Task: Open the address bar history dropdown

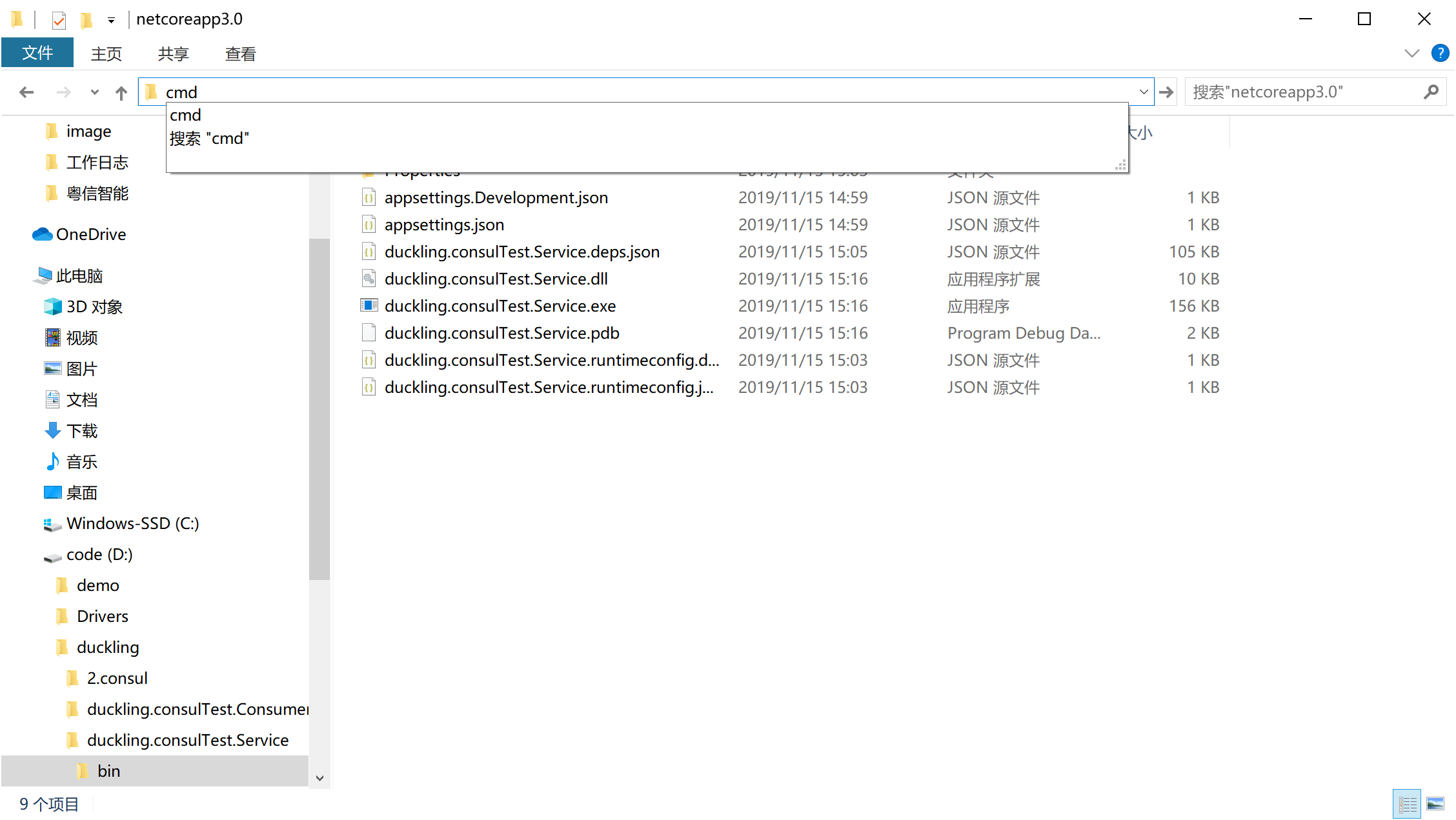Action: [1144, 92]
